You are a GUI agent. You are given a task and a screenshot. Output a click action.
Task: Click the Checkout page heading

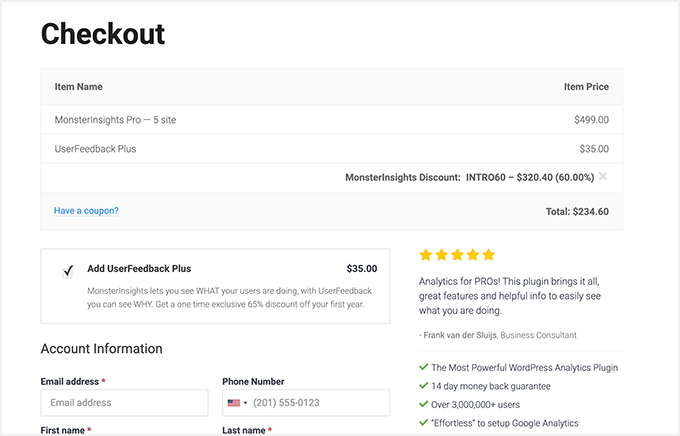point(103,34)
